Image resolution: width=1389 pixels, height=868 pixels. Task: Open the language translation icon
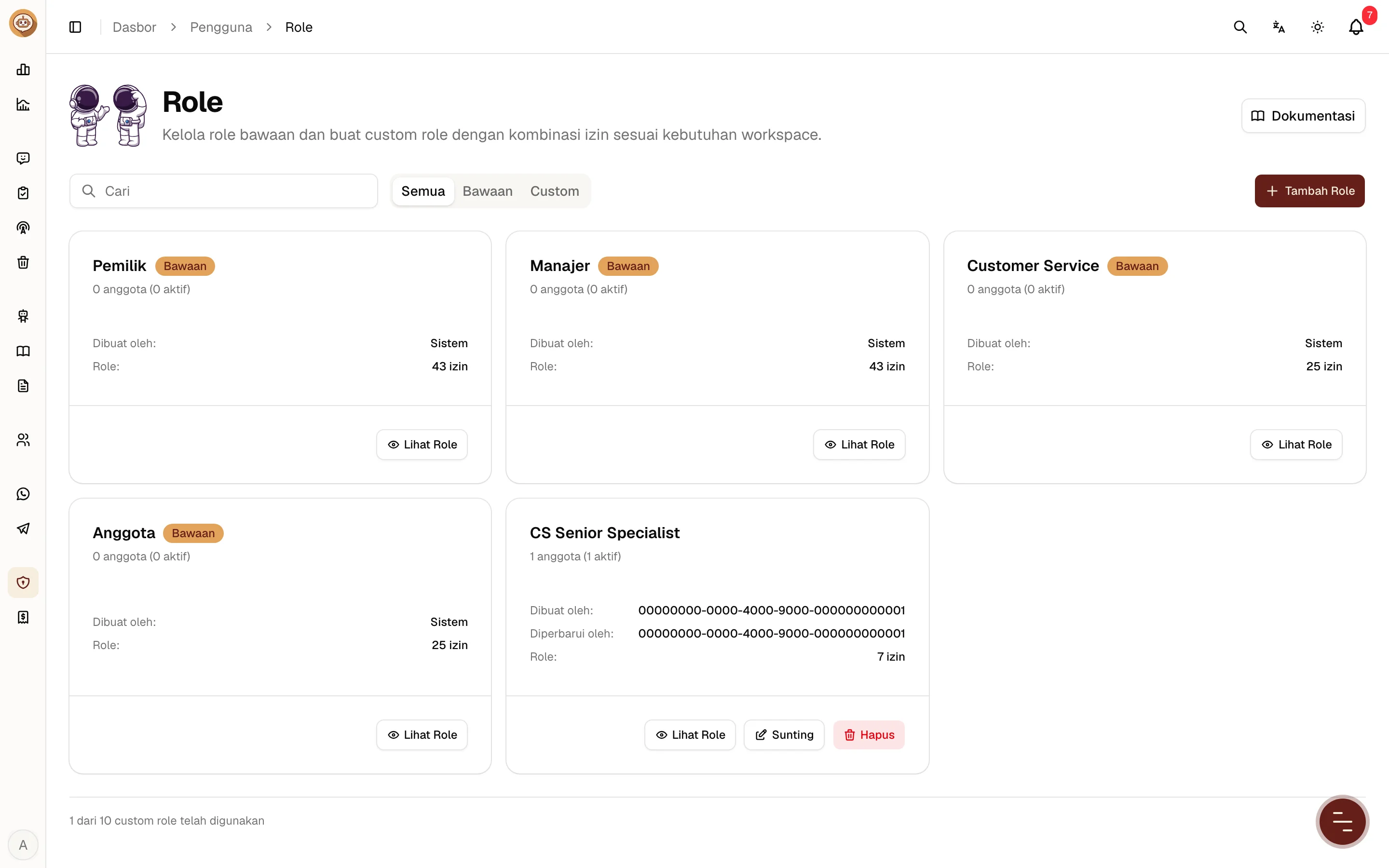[1278, 27]
